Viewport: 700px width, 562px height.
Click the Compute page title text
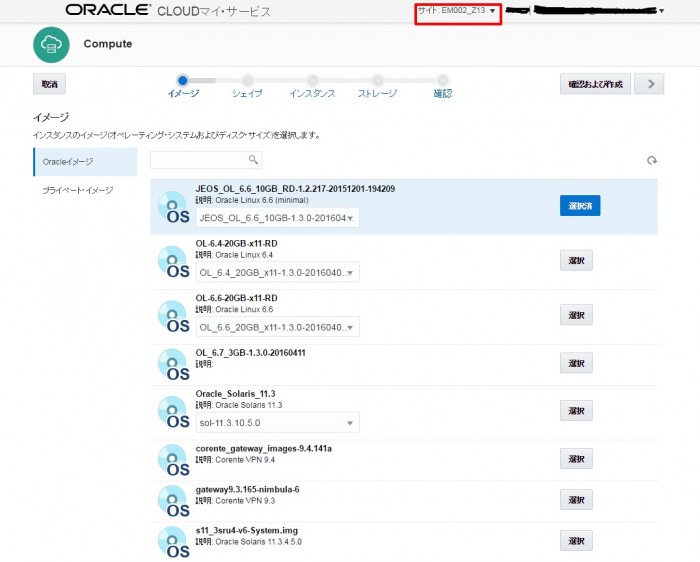click(x=108, y=44)
